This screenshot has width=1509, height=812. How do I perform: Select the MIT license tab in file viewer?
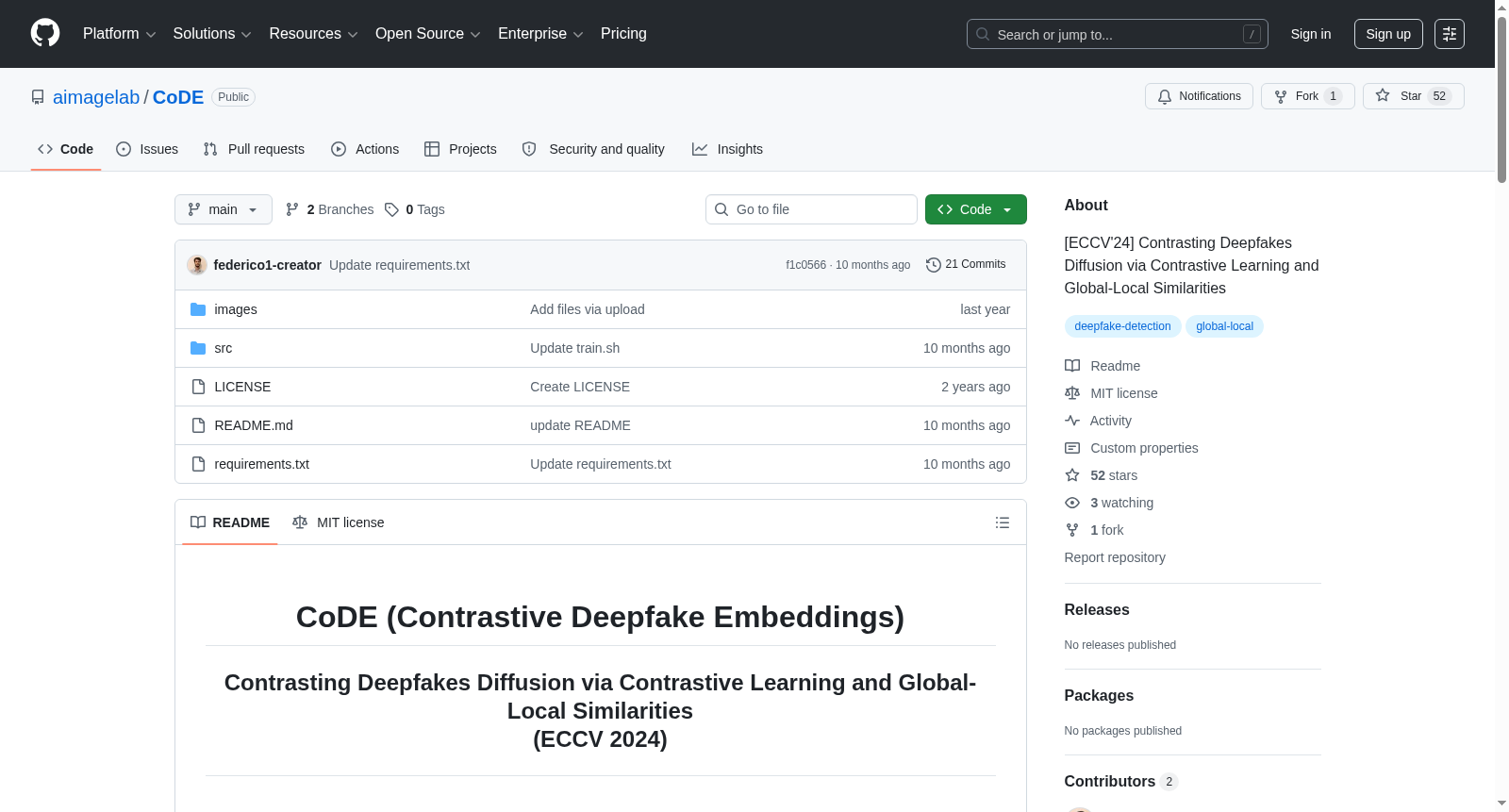point(339,522)
